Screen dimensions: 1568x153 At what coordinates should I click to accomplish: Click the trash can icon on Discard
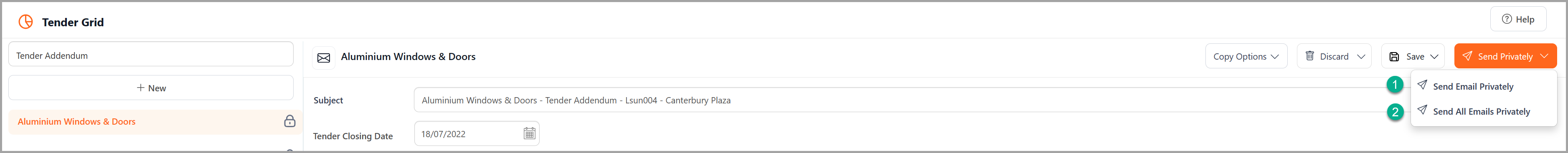tap(1309, 56)
